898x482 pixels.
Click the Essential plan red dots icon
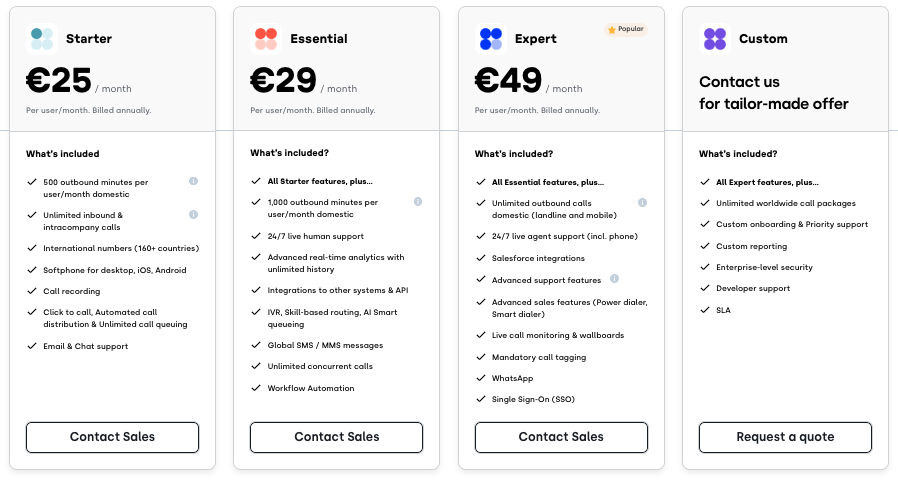[266, 39]
